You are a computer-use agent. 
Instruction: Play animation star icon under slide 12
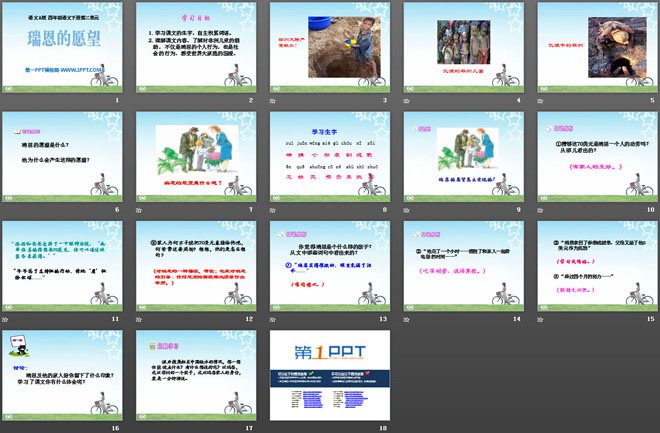click(x=139, y=320)
